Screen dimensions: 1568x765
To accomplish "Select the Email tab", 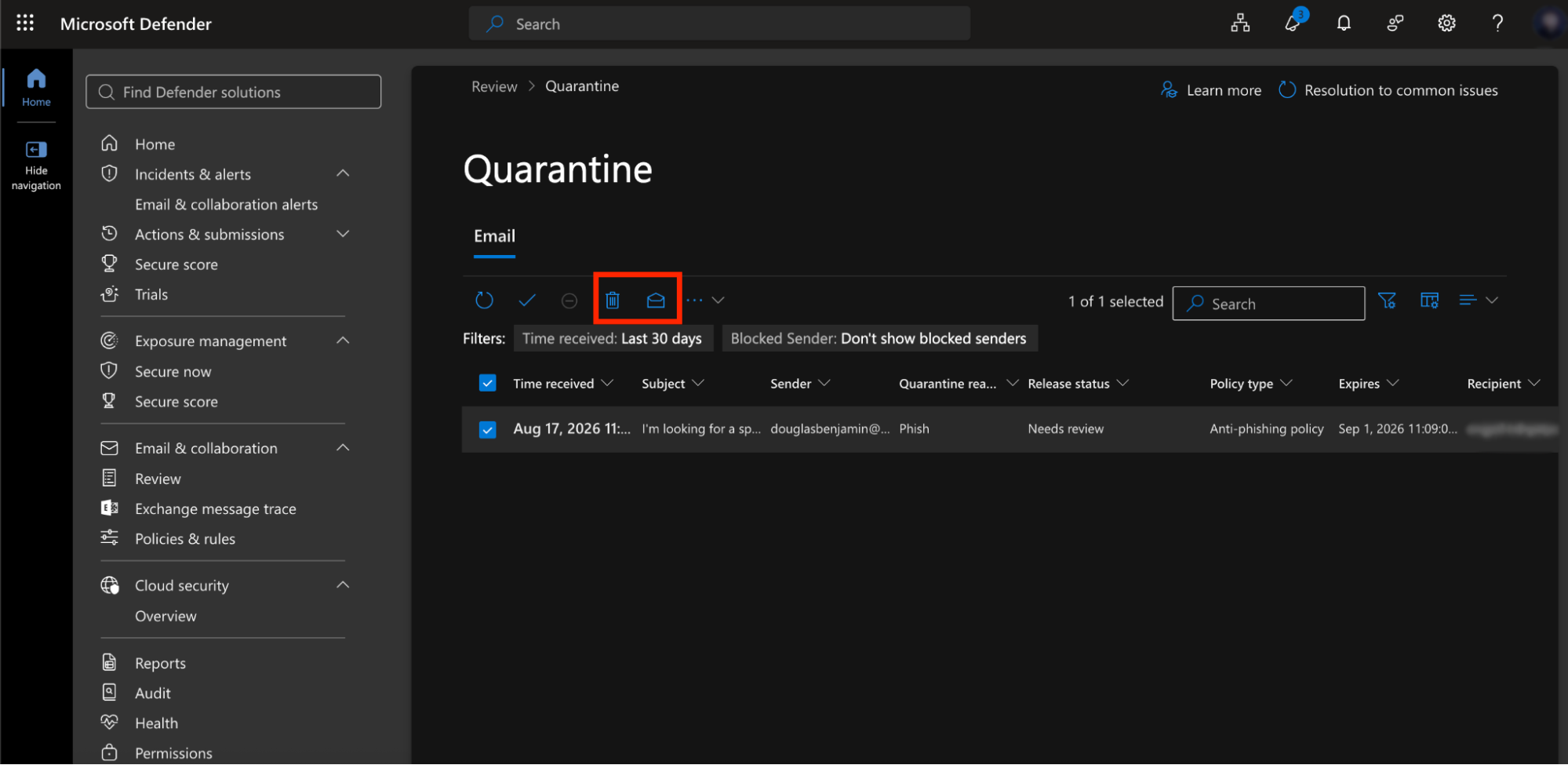I will [x=494, y=236].
